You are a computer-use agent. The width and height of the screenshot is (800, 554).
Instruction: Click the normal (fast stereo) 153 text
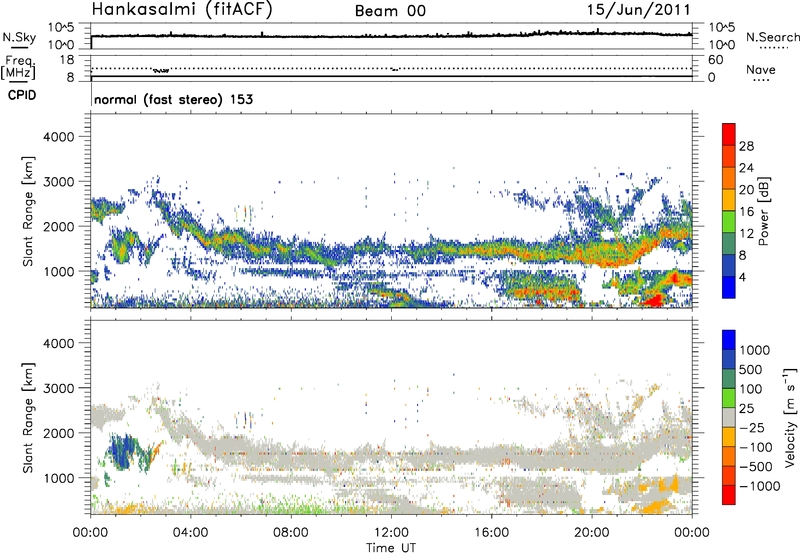point(173,99)
